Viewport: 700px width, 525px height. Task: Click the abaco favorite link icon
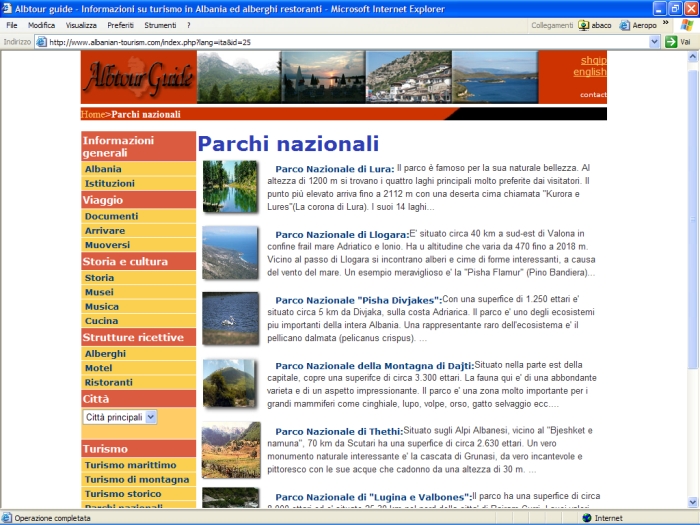coord(583,25)
